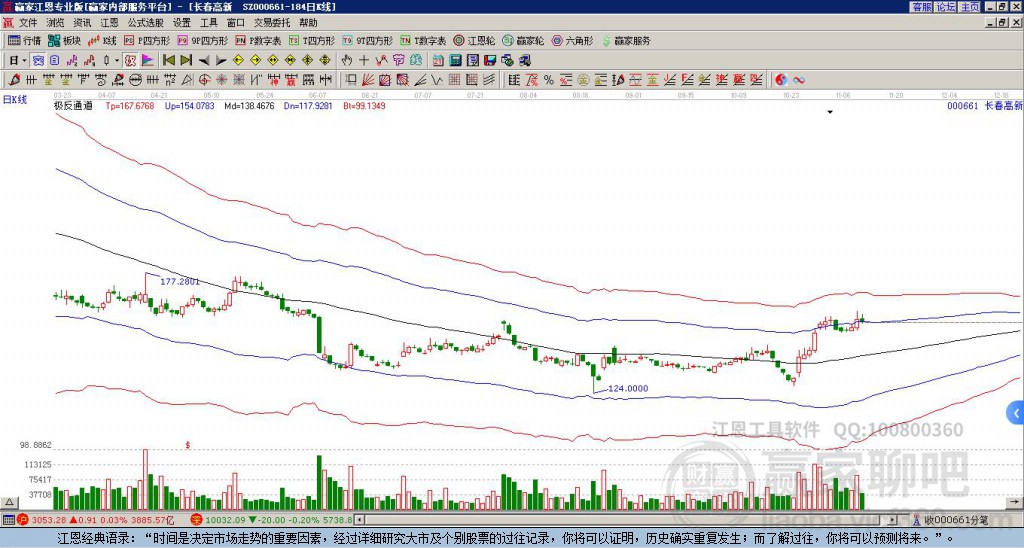Open the 公式选股 menu
Image resolution: width=1024 pixels, height=548 pixels.
pos(146,23)
